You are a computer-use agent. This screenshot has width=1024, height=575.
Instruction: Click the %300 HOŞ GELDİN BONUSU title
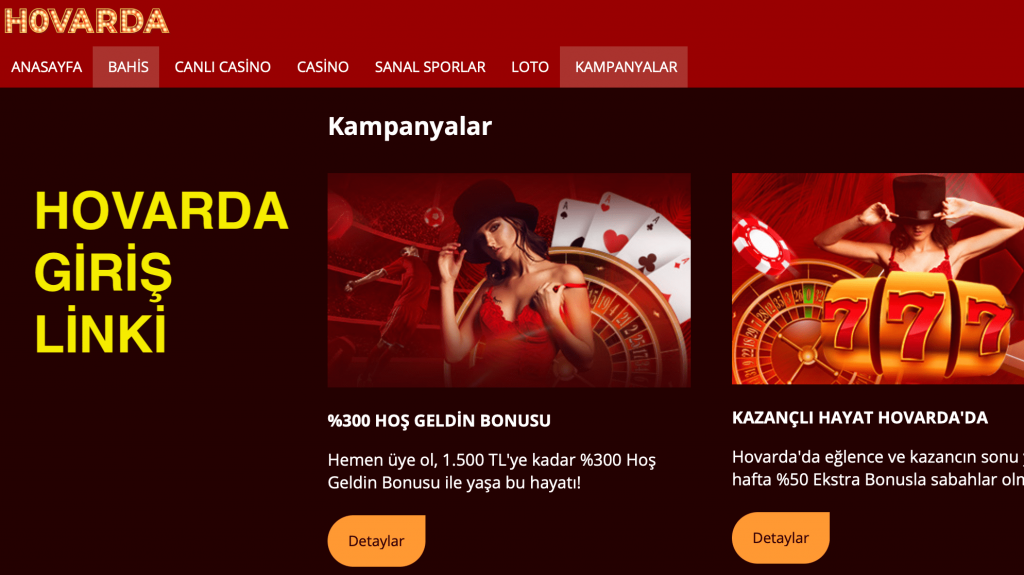coord(439,420)
